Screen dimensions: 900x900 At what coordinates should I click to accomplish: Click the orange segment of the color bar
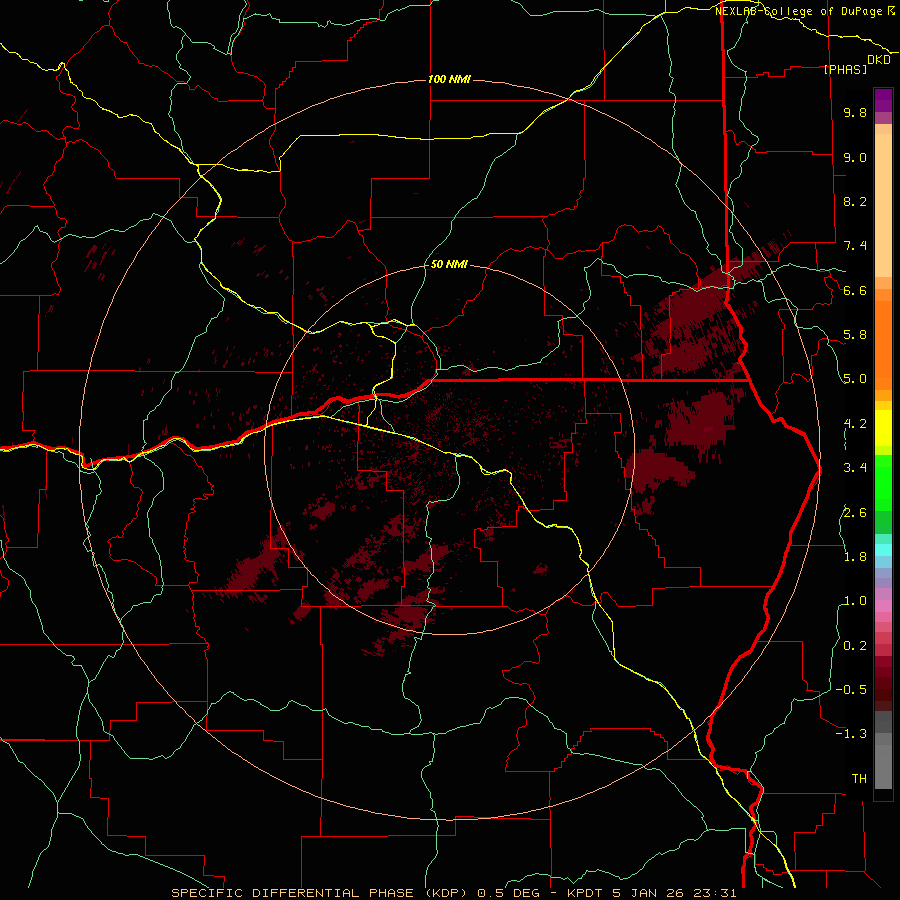click(883, 344)
